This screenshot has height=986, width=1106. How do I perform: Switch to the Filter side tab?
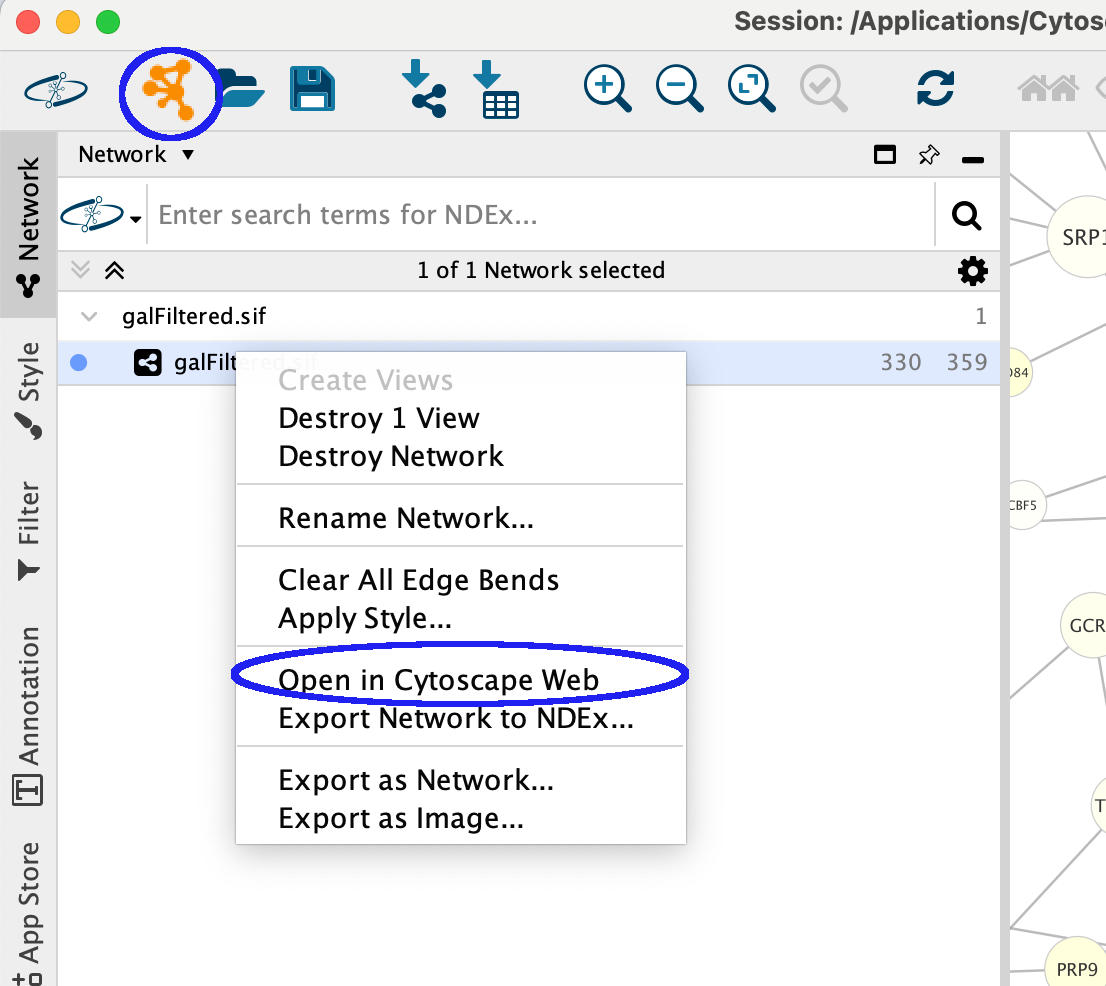point(29,530)
